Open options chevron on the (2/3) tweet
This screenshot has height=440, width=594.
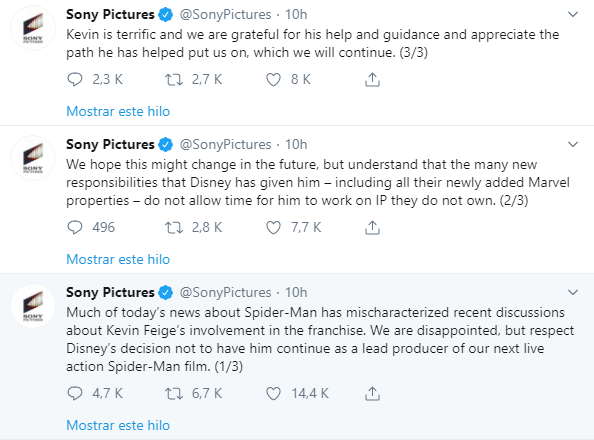pos(573,144)
